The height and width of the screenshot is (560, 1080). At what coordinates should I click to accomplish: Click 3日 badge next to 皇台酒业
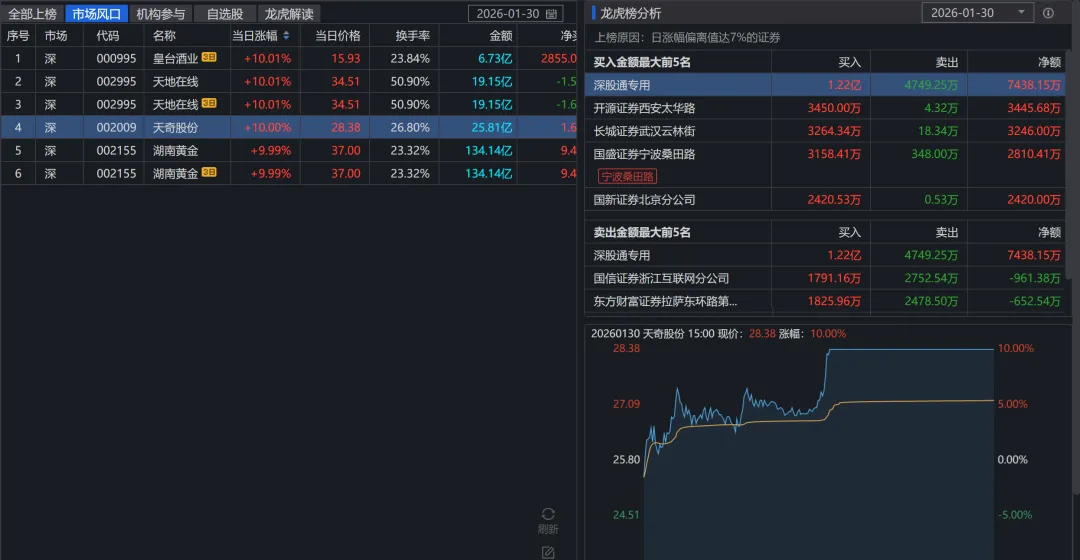pos(209,58)
